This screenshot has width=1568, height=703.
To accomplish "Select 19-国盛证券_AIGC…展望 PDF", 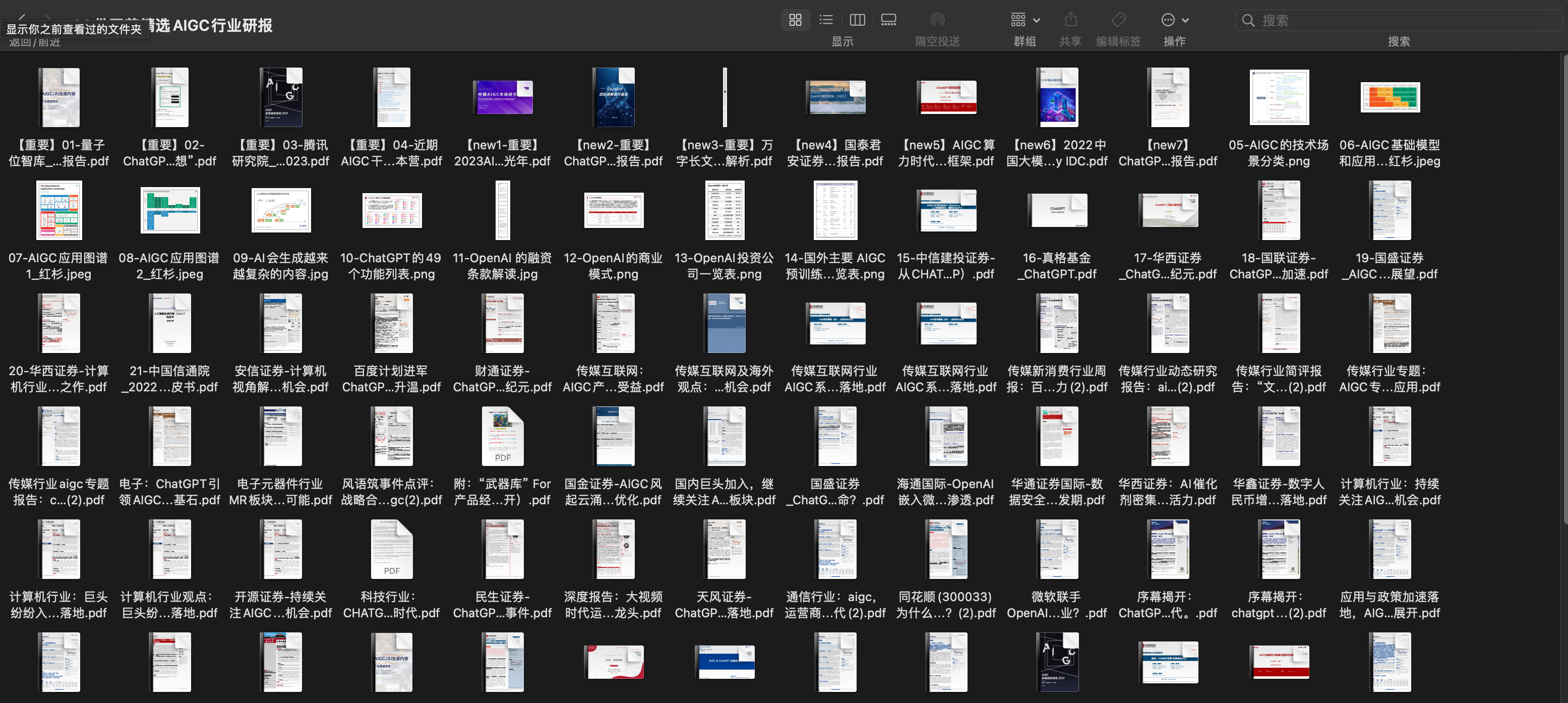I will 1390,210.
